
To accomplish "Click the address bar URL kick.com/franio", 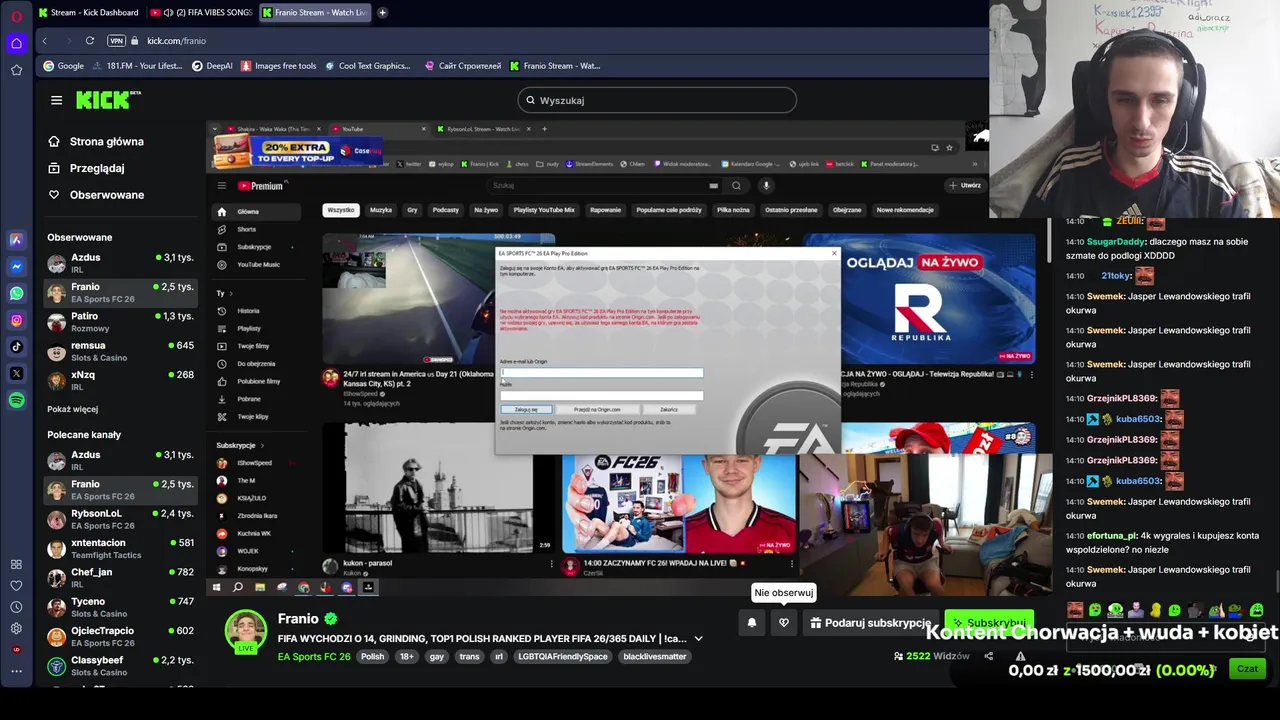I will click(x=176, y=41).
